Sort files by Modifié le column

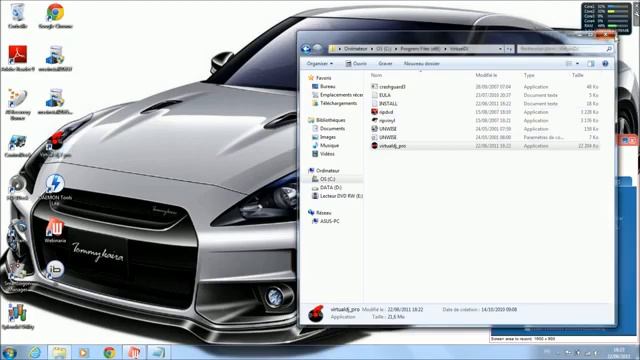tap(486, 76)
